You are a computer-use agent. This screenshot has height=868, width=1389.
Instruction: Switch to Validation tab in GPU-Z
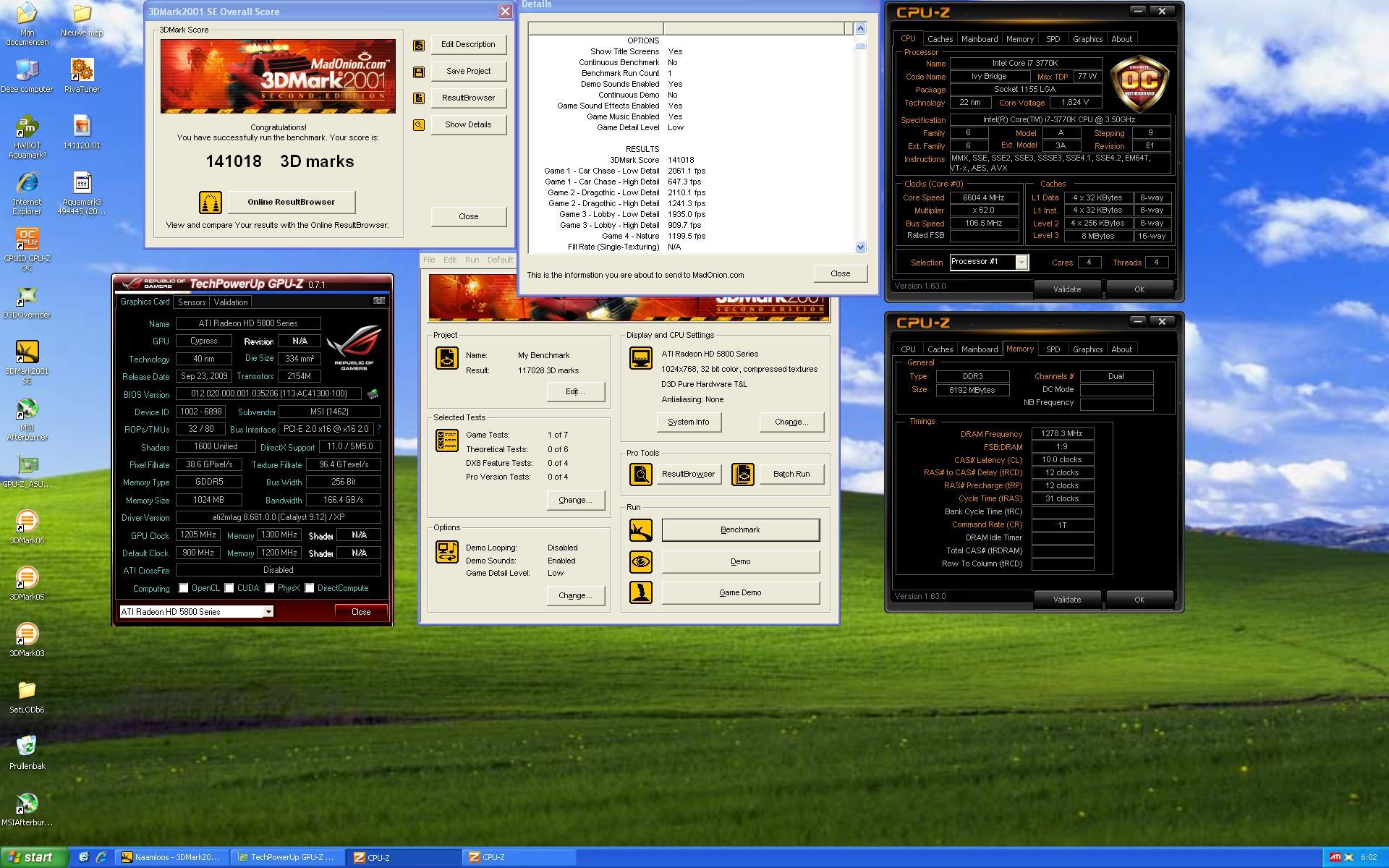(231, 302)
